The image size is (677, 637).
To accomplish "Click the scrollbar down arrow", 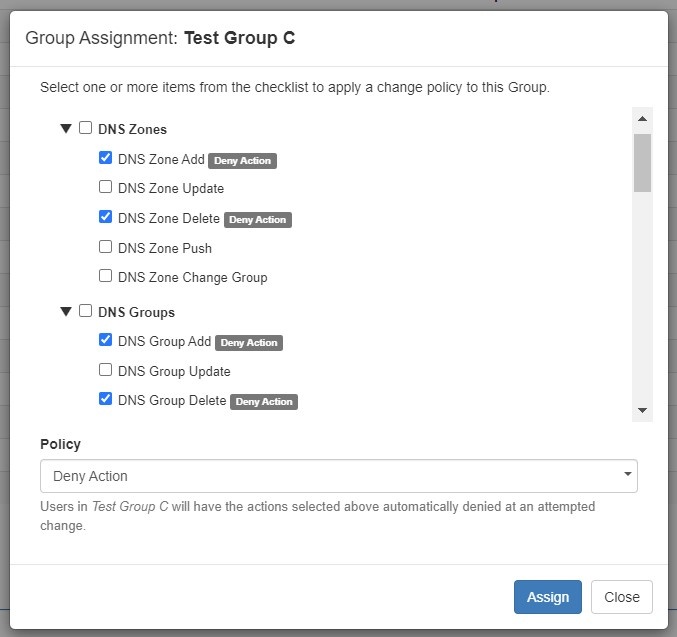I will [642, 410].
